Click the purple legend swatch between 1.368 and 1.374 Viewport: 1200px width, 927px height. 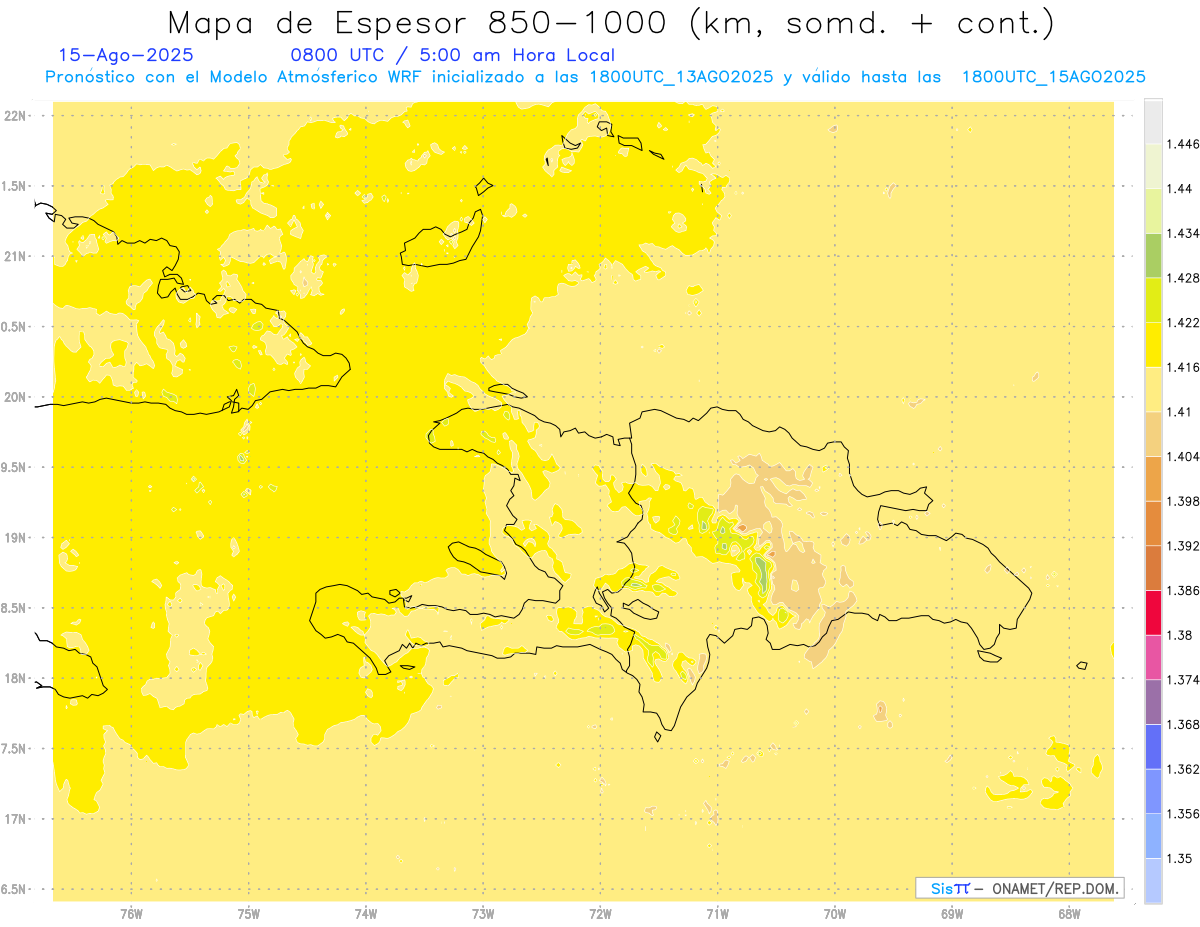(1153, 702)
